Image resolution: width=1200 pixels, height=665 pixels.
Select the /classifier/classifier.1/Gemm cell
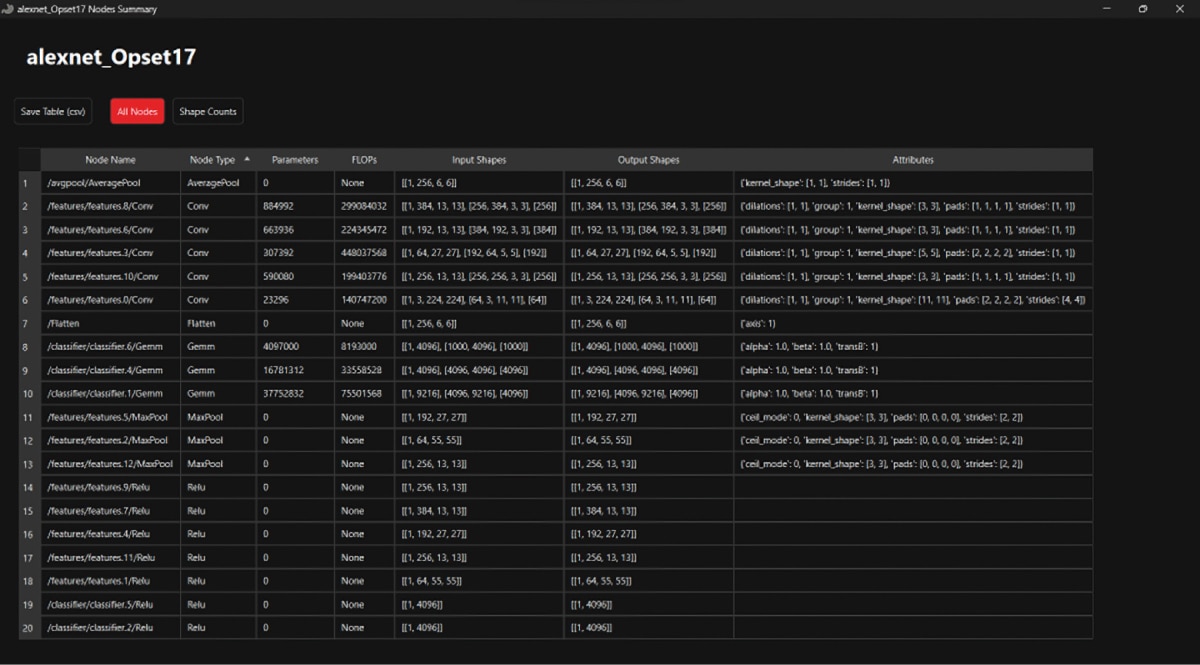click(x=110, y=393)
